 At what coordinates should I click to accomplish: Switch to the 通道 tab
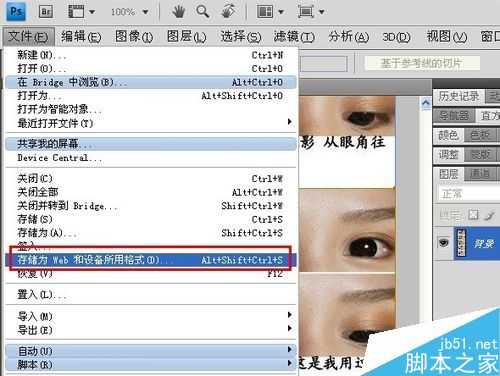(480, 174)
